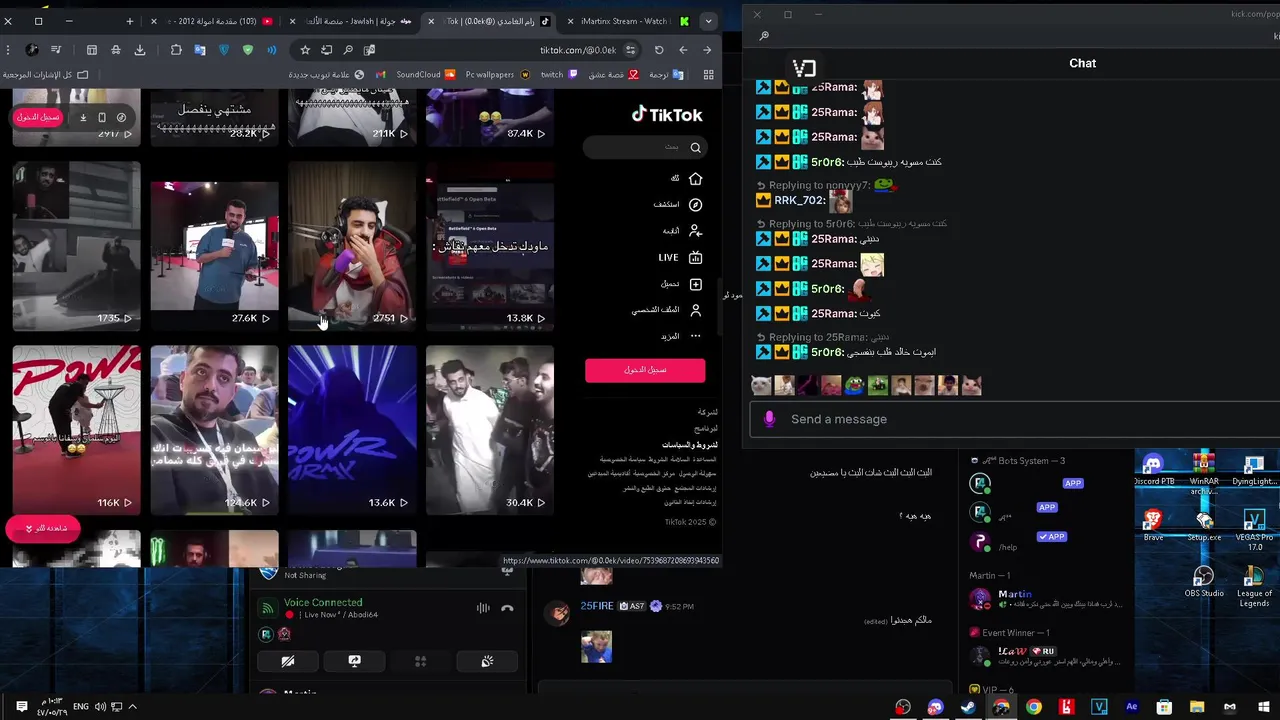The width and height of the screenshot is (1280, 720).
Task: Play TikTok video with 13.8K views
Action: (x=490, y=247)
